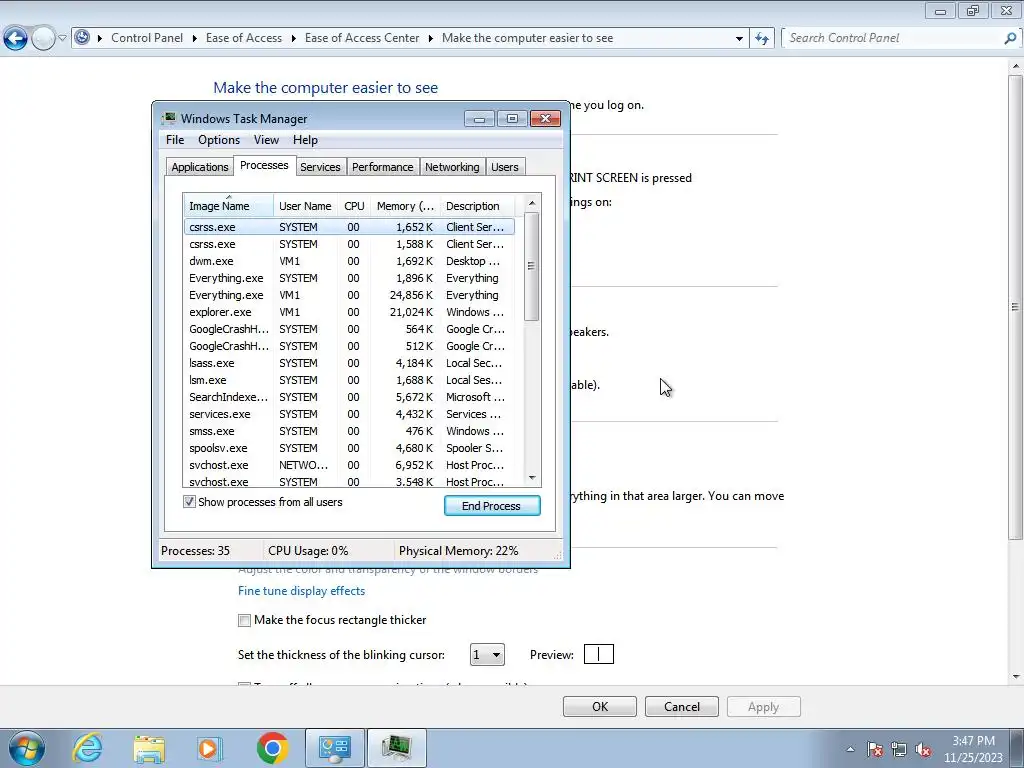
Task: Open the blinking cursor thickness dropdown
Action: [x=487, y=654]
